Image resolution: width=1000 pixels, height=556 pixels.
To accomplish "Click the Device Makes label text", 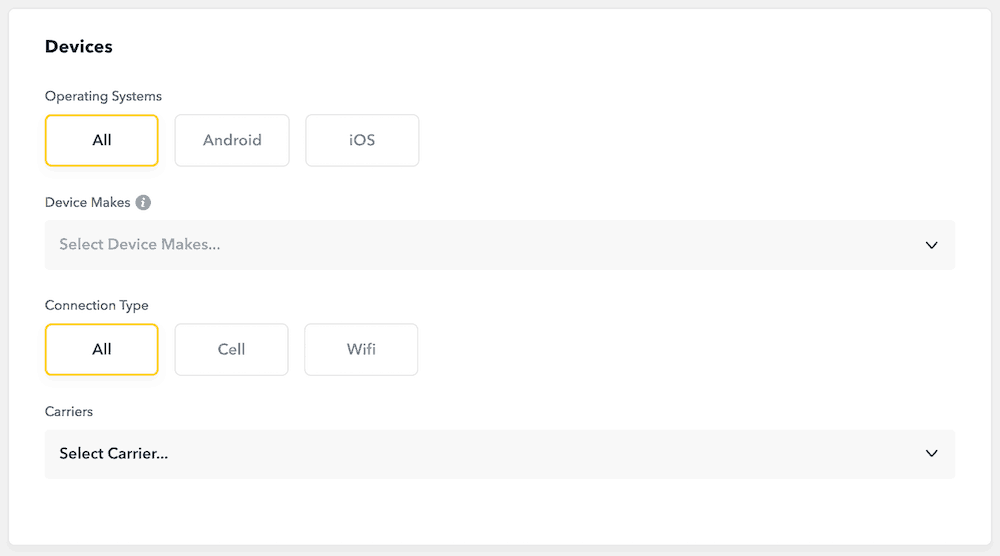I will (x=87, y=202).
